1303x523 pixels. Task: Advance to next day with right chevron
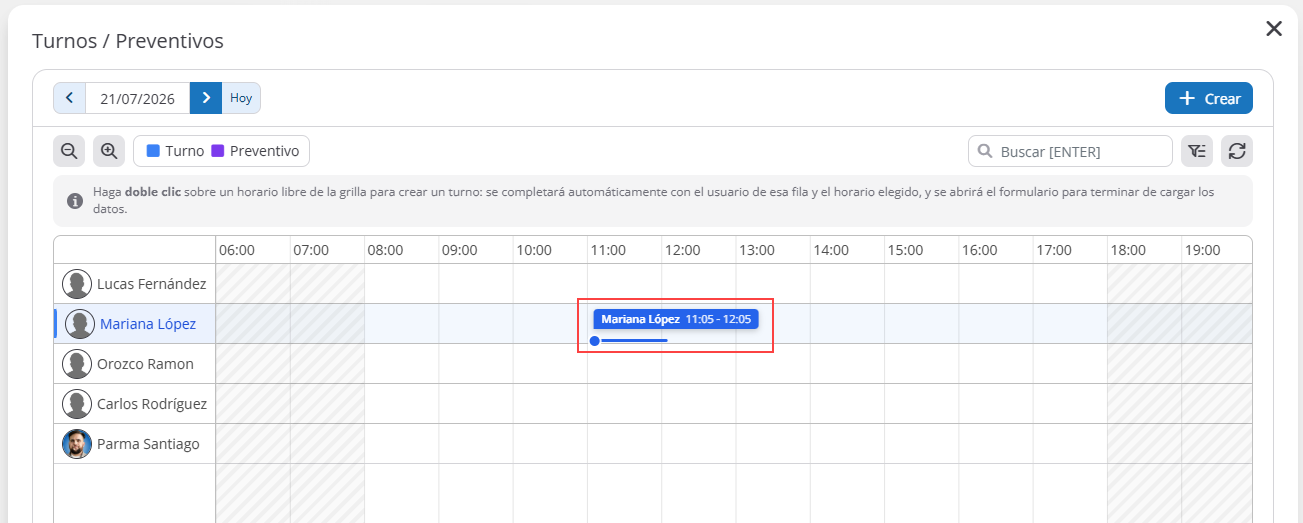[205, 98]
